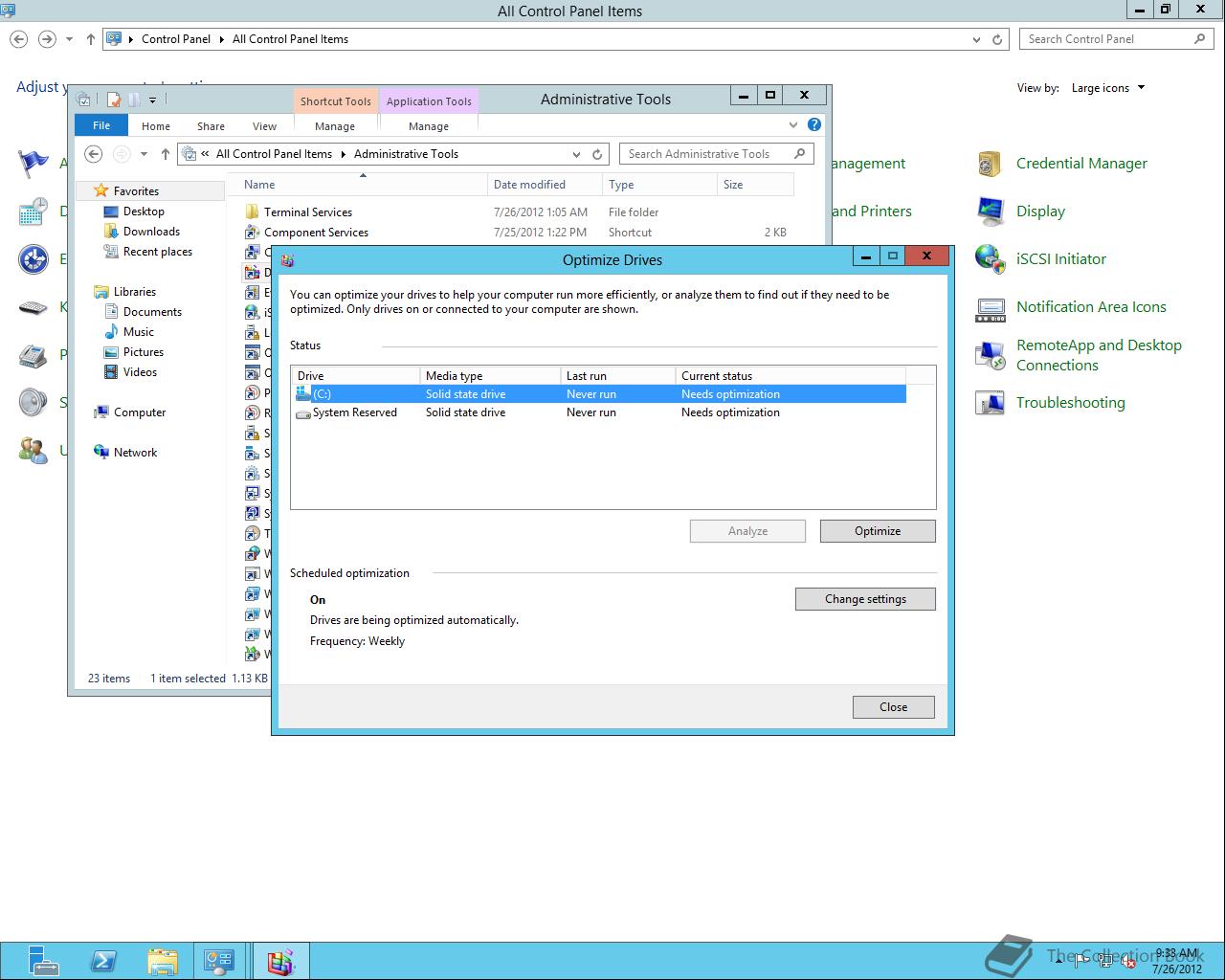This screenshot has height=980, width=1225.
Task: Go up one level in Control Panel
Action: (x=91, y=39)
